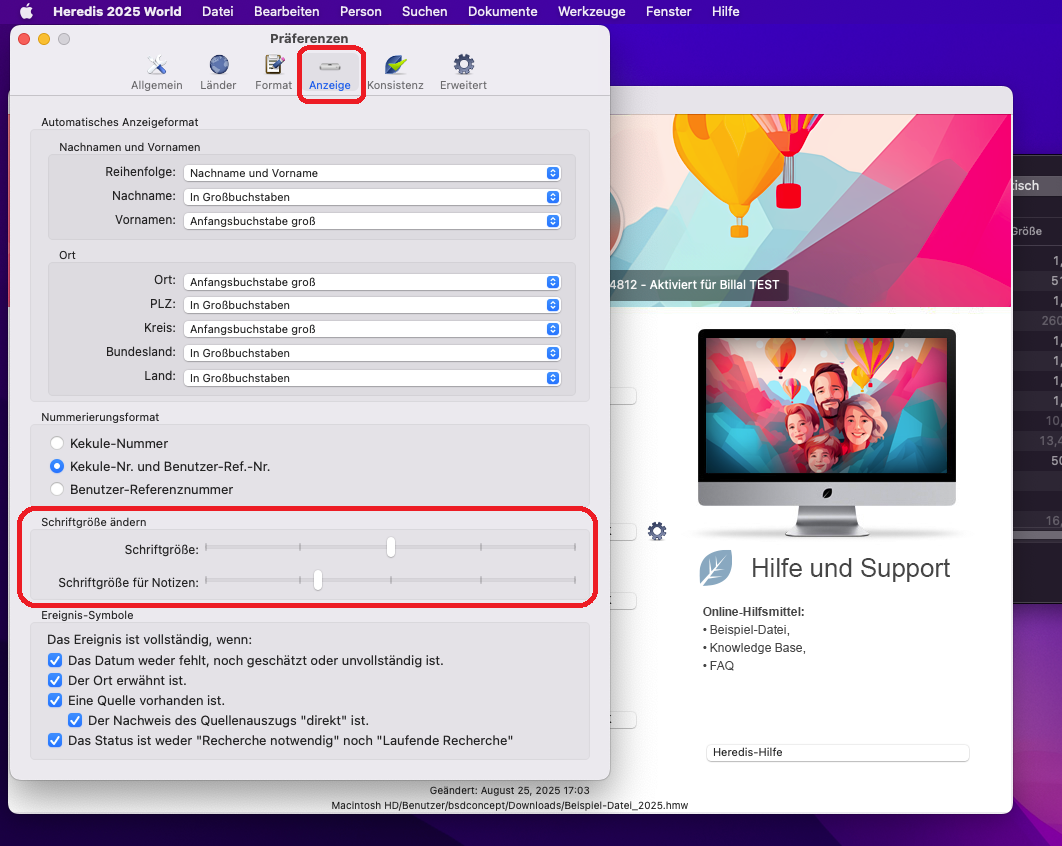Uncheck "Der Ort erwähnt ist" checkbox

[55, 680]
